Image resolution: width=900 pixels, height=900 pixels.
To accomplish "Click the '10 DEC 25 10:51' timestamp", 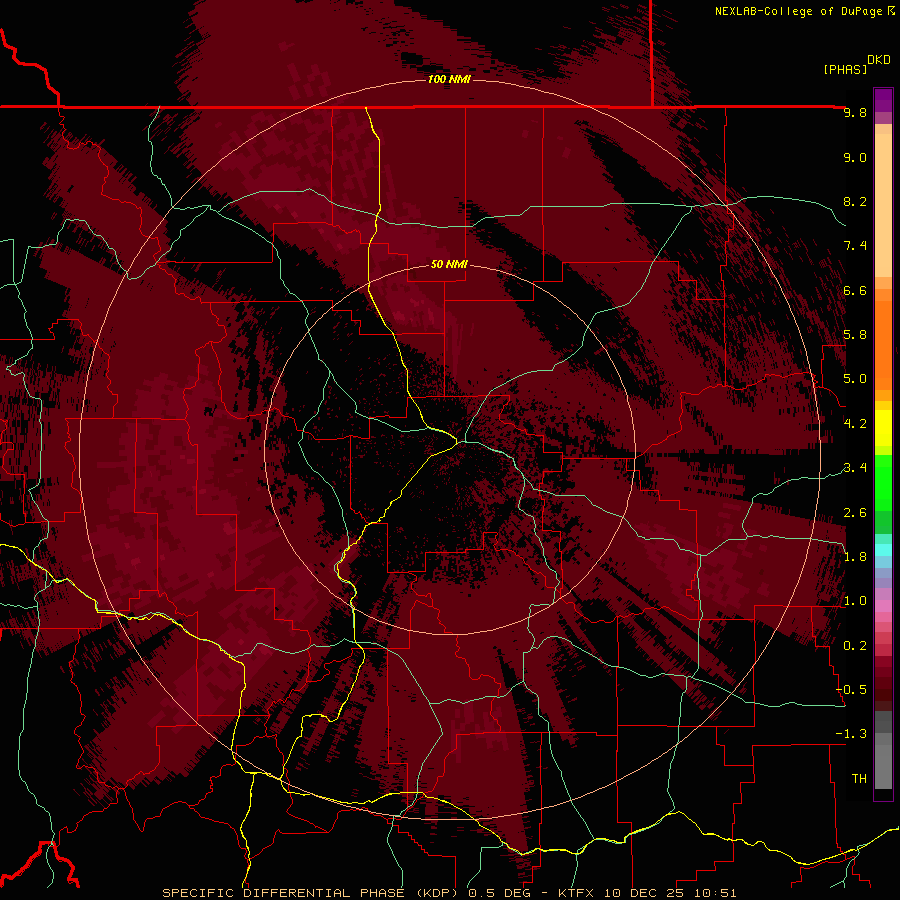I will (670, 893).
